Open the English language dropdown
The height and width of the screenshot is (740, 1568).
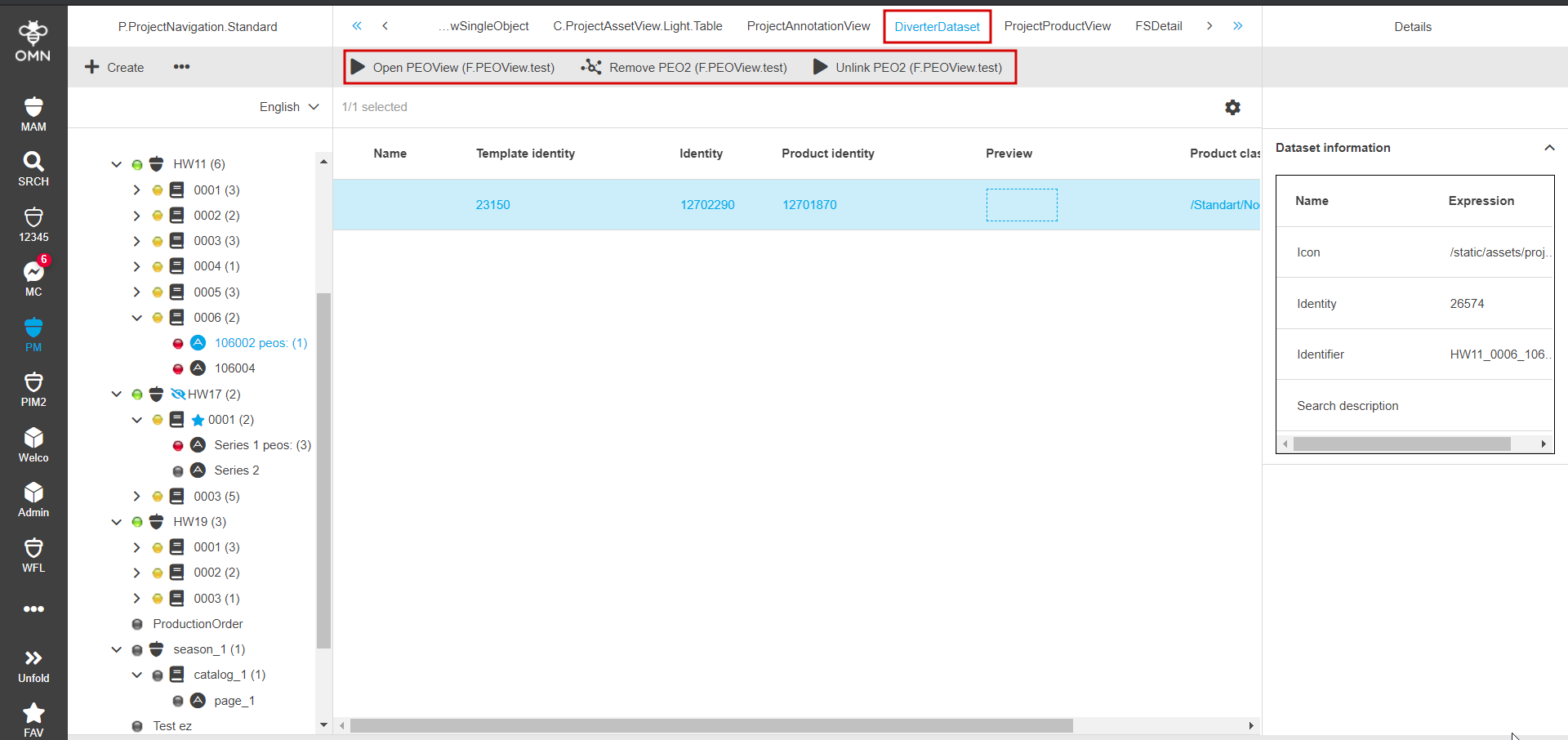point(289,107)
